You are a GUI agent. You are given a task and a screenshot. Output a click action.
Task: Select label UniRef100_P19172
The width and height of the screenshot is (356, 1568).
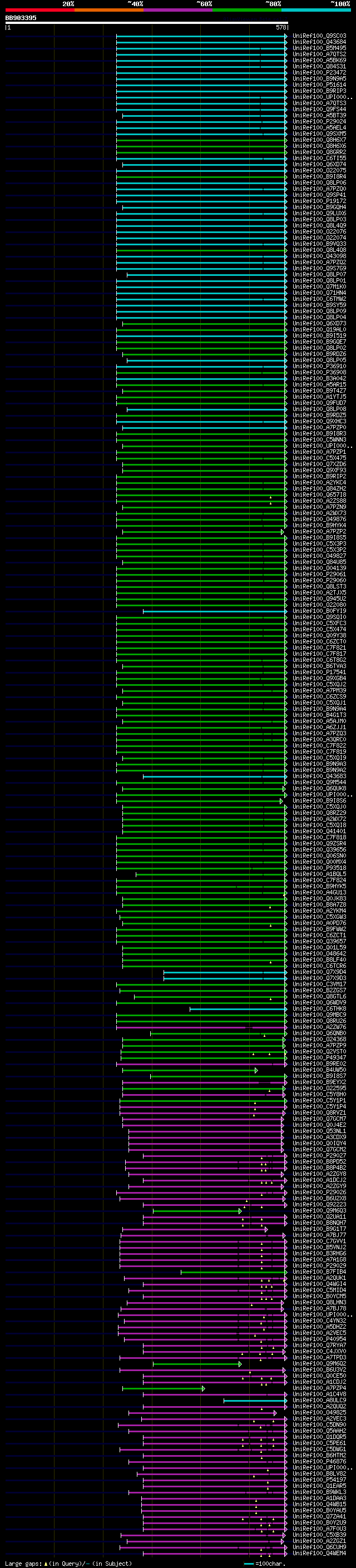(x=319, y=201)
